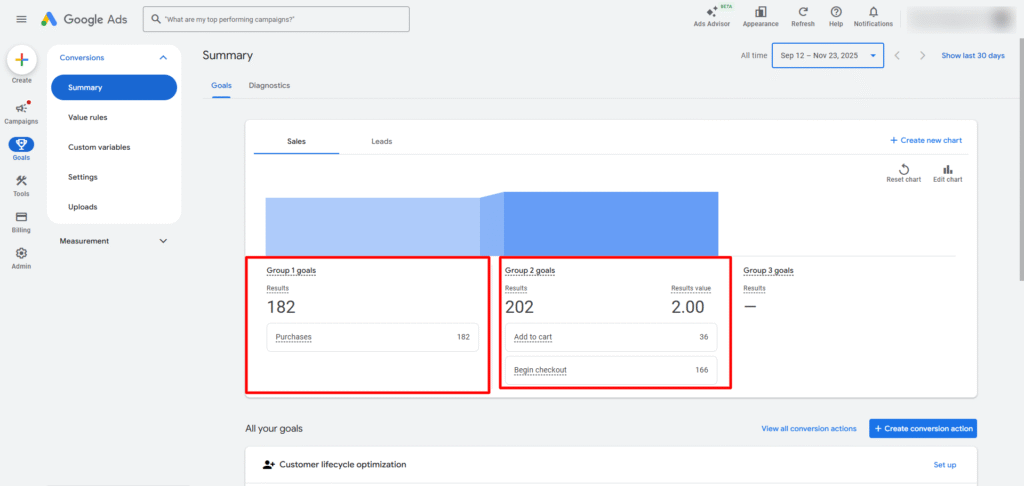1024x486 pixels.
Task: Open Appearance settings icon
Action: click(760, 16)
